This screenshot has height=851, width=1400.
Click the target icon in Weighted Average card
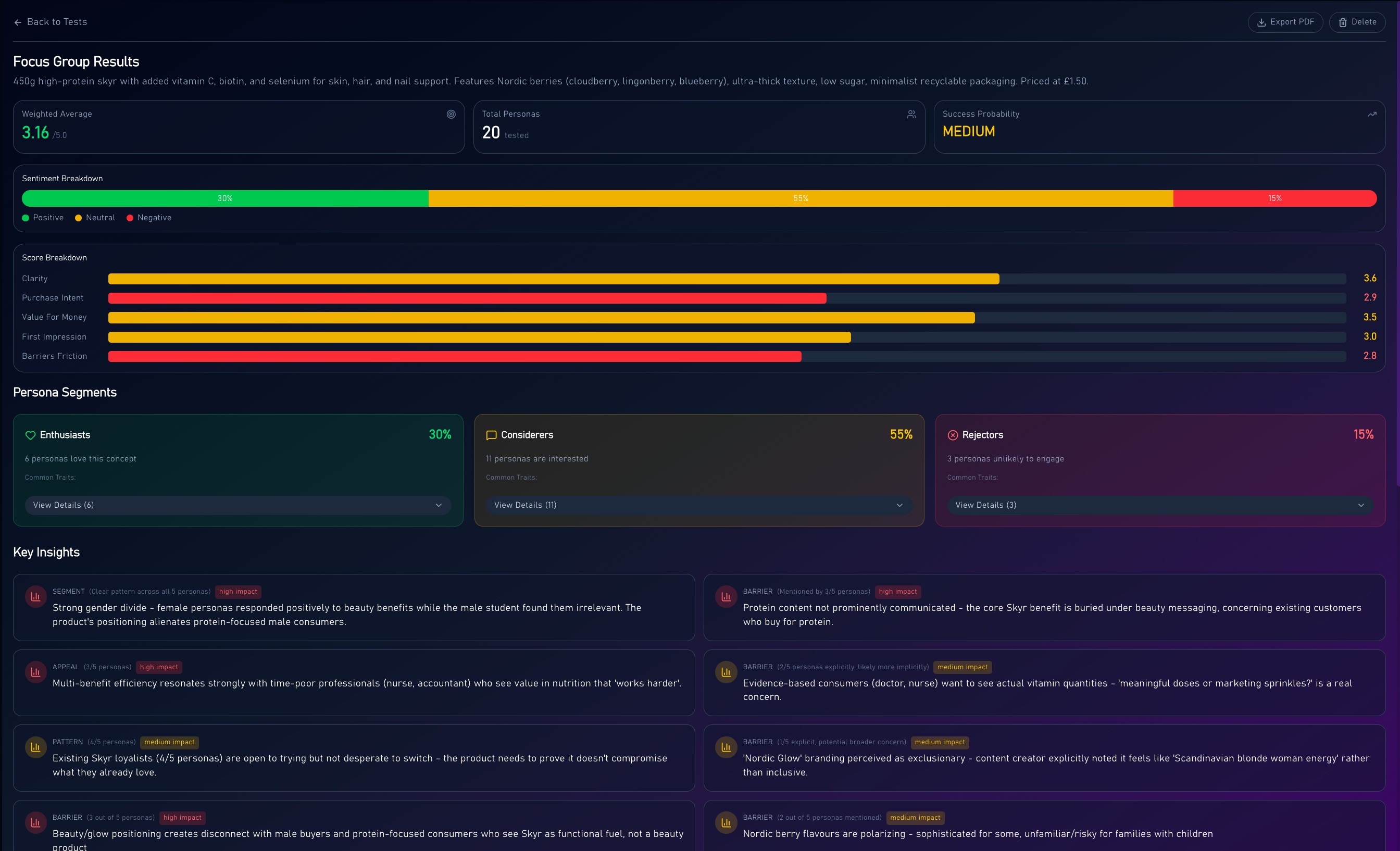click(451, 114)
